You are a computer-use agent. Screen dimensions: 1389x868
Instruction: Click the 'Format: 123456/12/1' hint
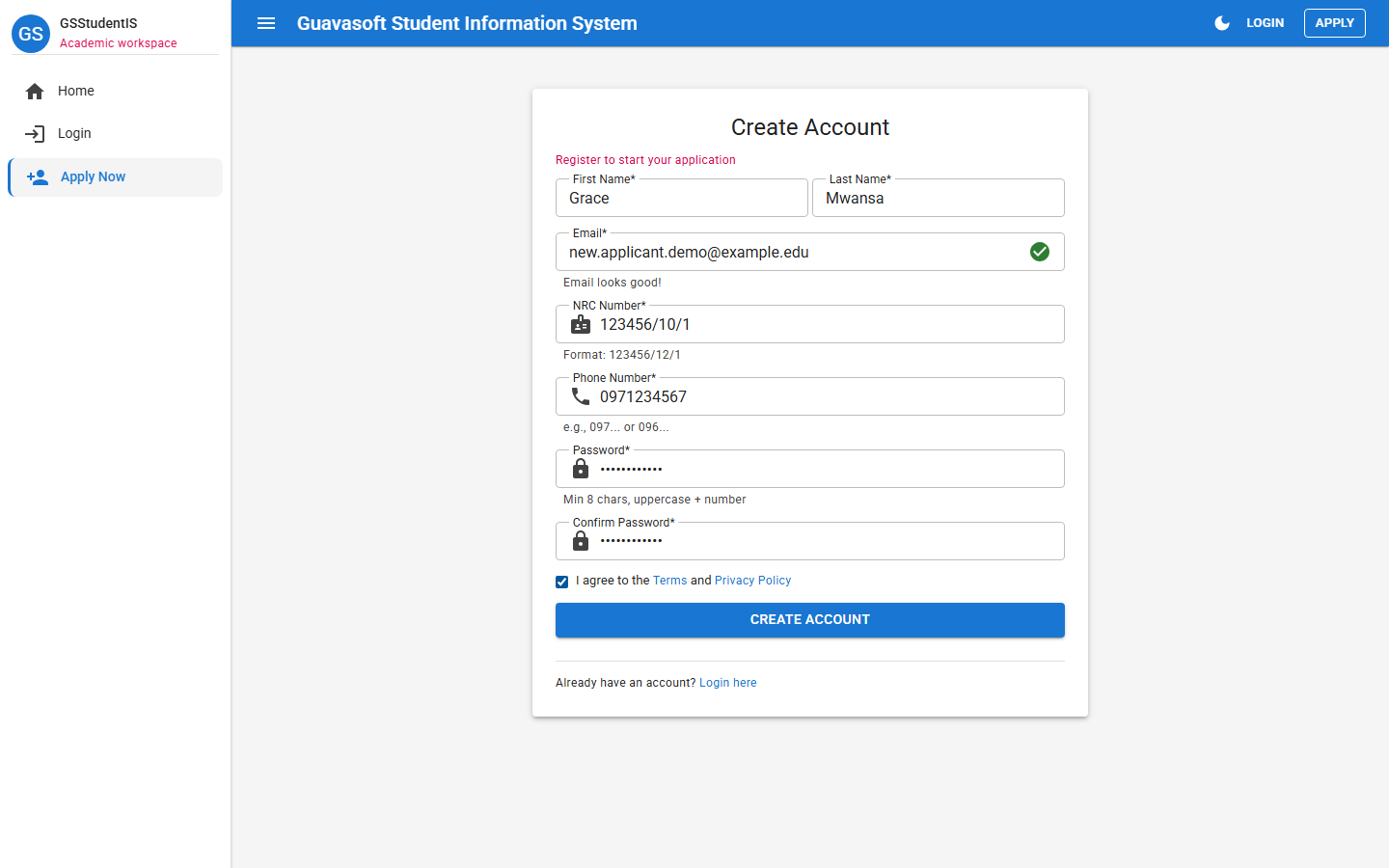[622, 355]
